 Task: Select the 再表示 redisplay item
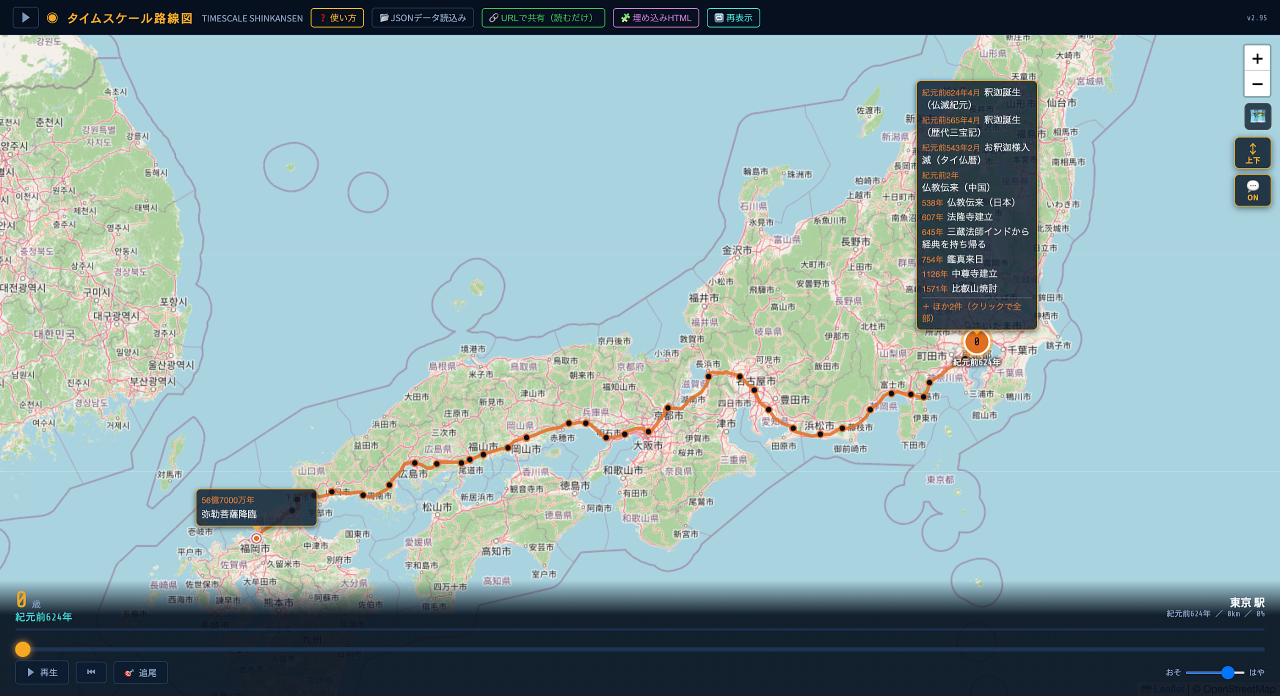pos(733,18)
